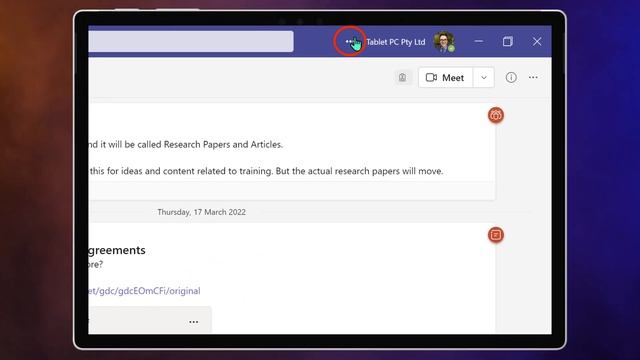This screenshot has height=360, width=640.
Task: Select the Thursday, 17 March 2022 date divider
Action: 202,212
